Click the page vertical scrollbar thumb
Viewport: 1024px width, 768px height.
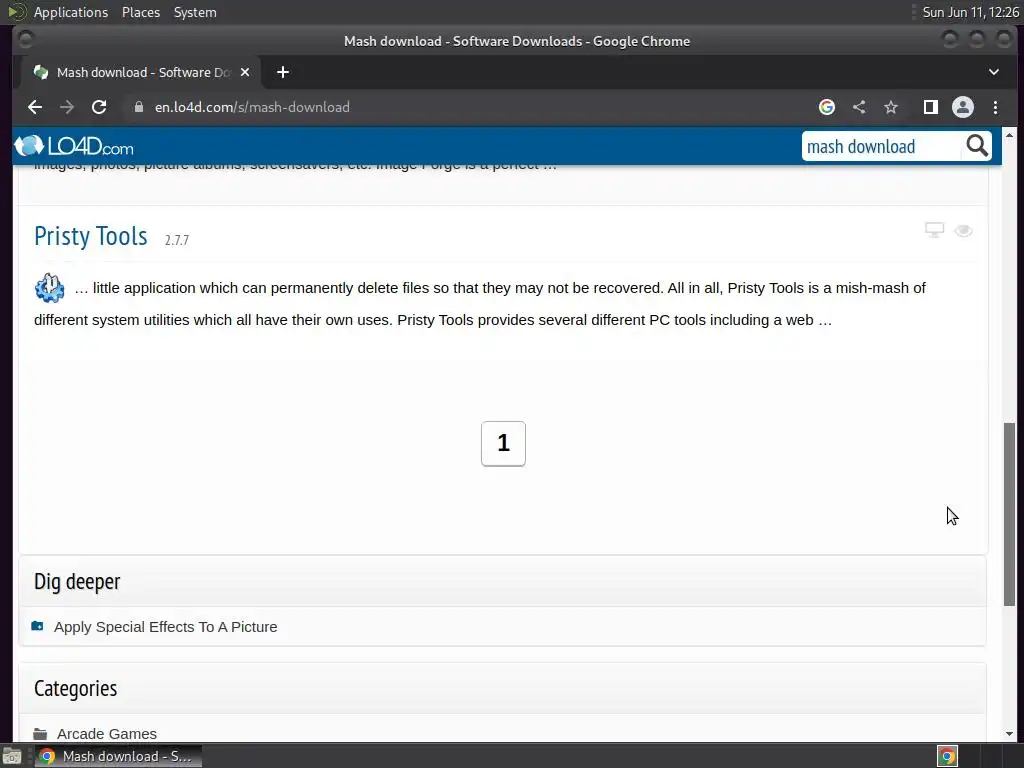(x=1009, y=515)
